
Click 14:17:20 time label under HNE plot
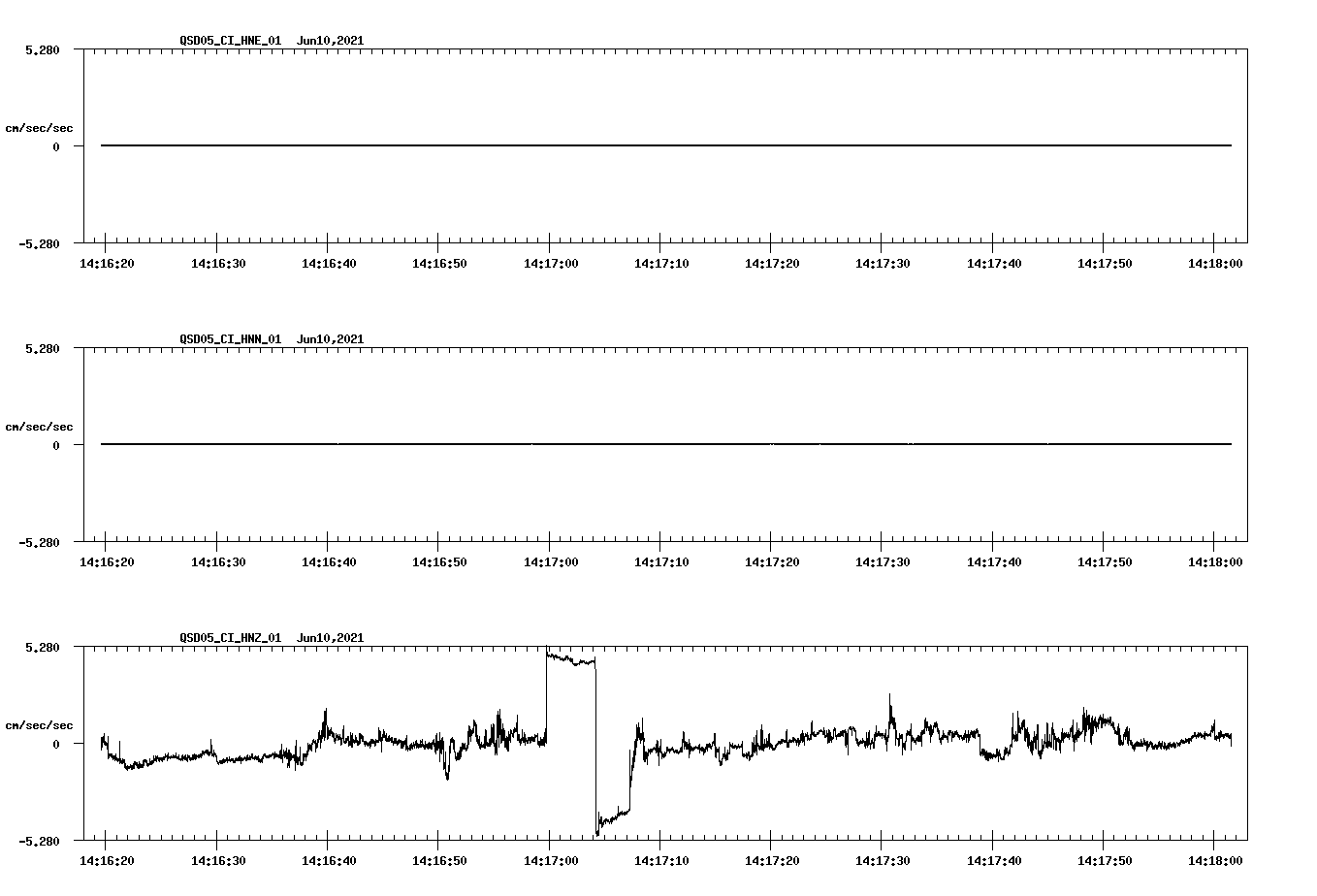(x=771, y=263)
